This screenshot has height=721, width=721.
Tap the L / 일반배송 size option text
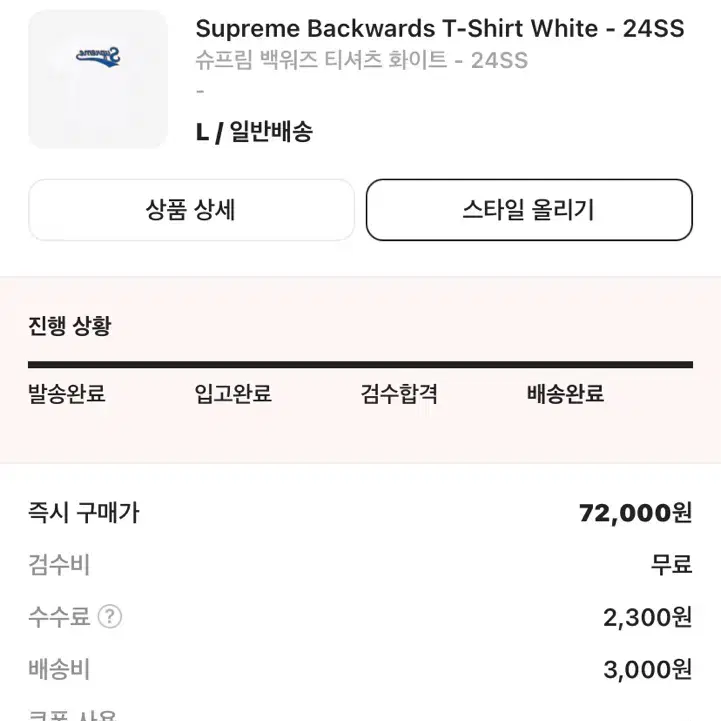[x=254, y=132]
